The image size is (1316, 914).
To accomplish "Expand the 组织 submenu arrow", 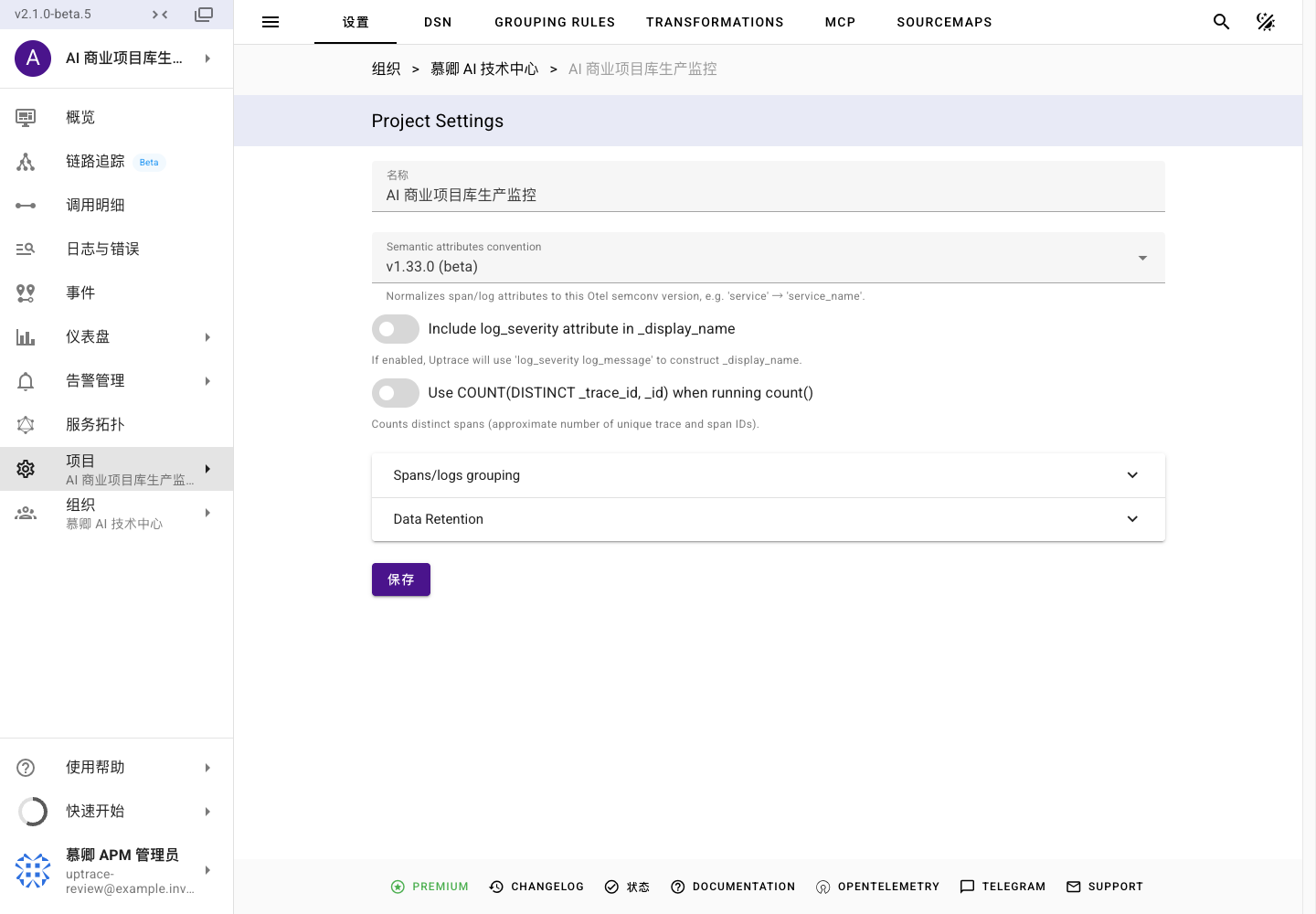I will [x=208, y=513].
